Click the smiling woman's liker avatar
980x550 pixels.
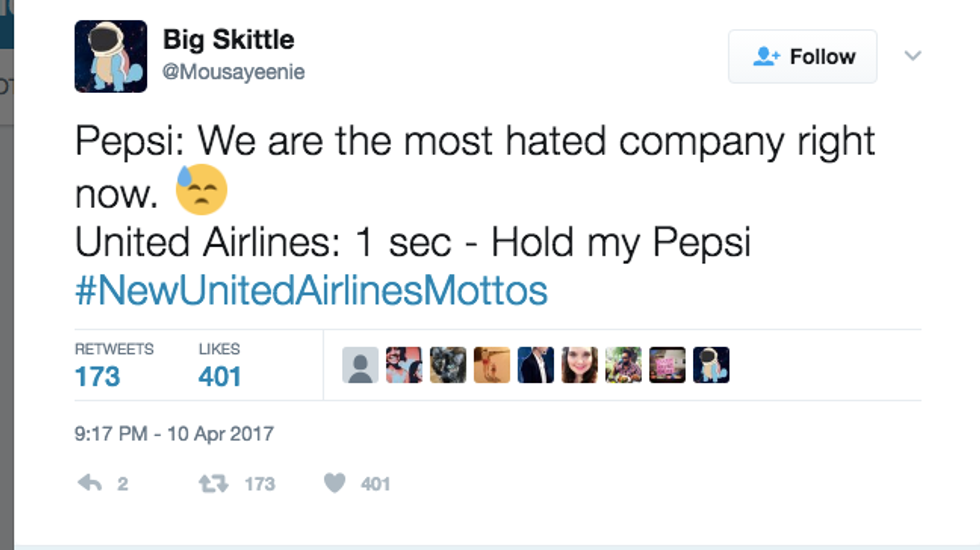tap(580, 365)
